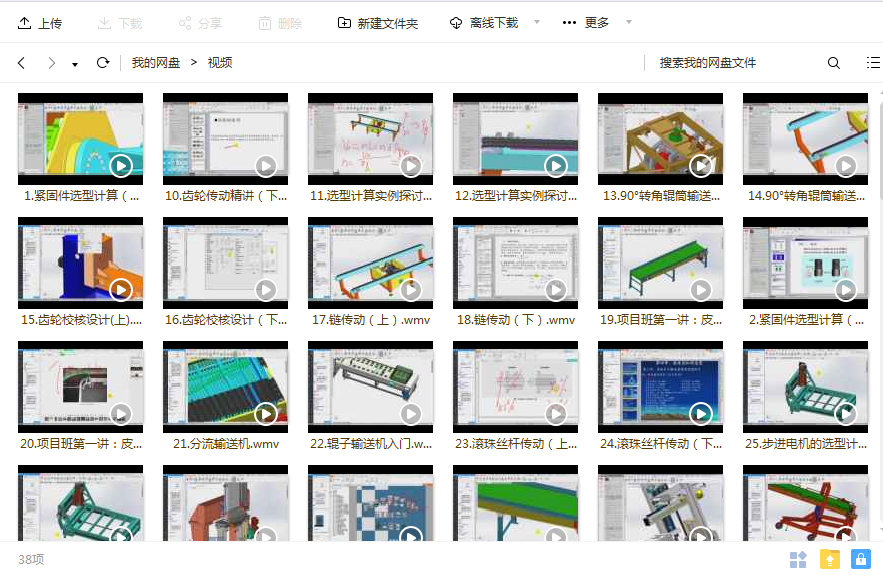Go forward with the right arrow
Viewport: 883px width, 576px height.
tap(51, 63)
